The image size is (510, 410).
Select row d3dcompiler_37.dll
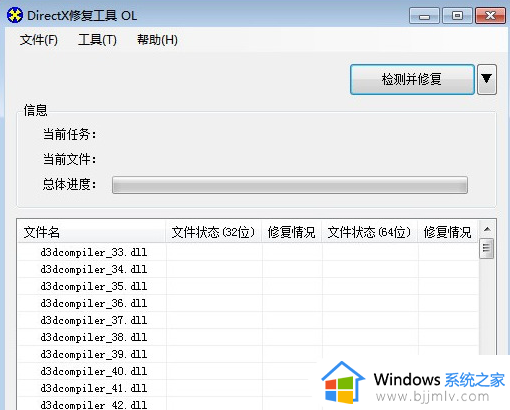[248, 320]
